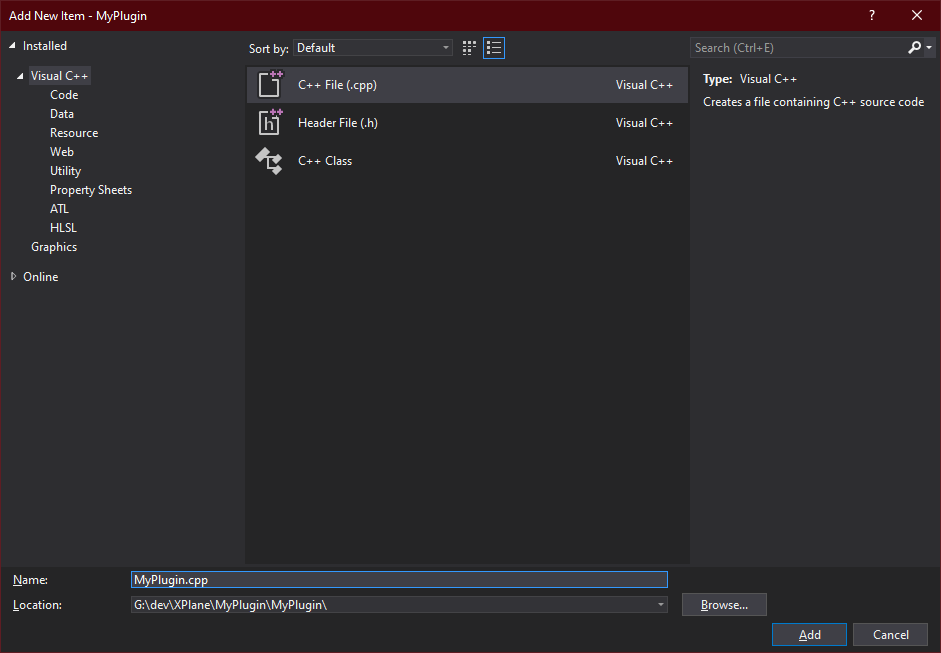Select the HLSL category

[63, 227]
